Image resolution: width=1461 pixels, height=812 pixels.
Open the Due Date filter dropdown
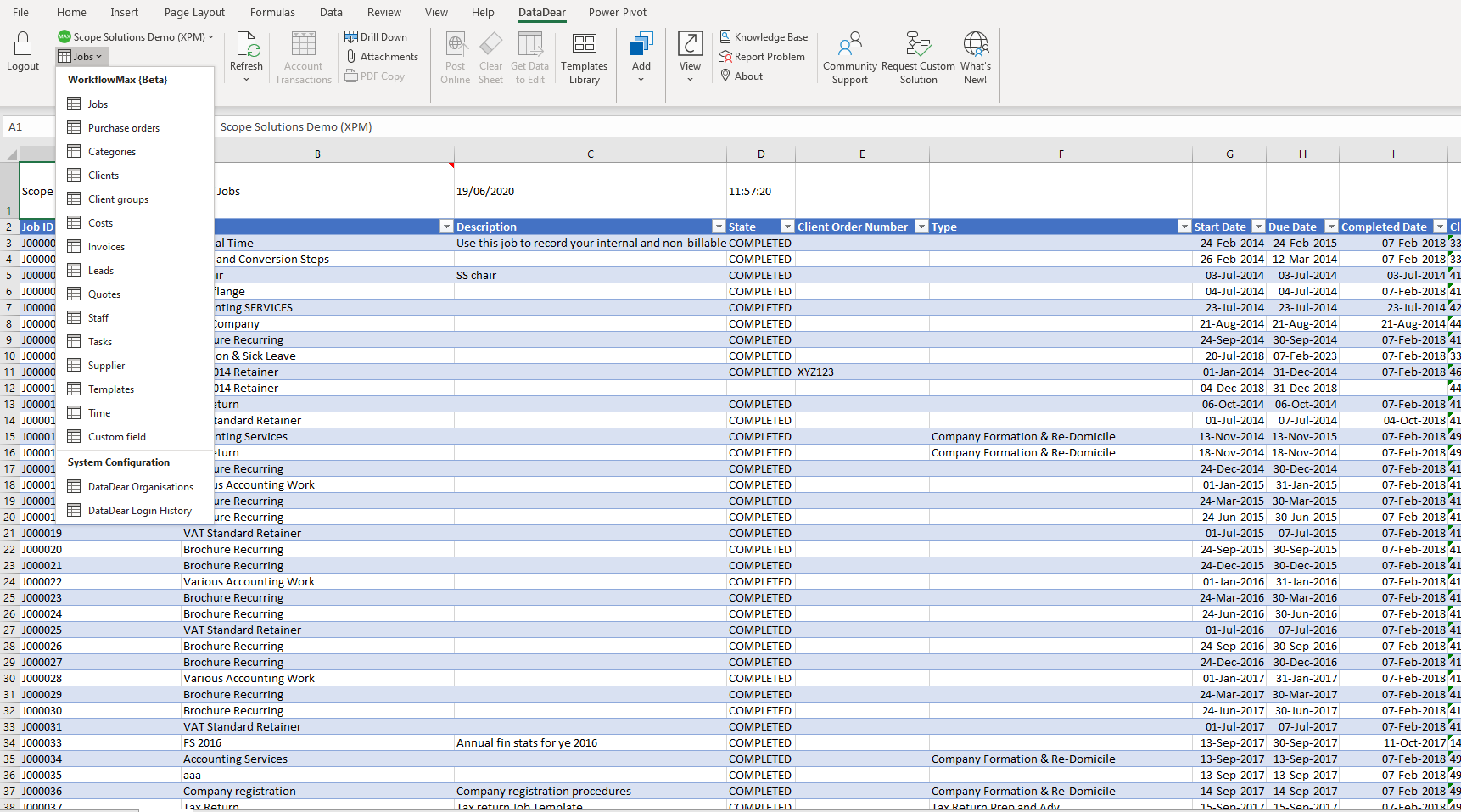point(1331,227)
